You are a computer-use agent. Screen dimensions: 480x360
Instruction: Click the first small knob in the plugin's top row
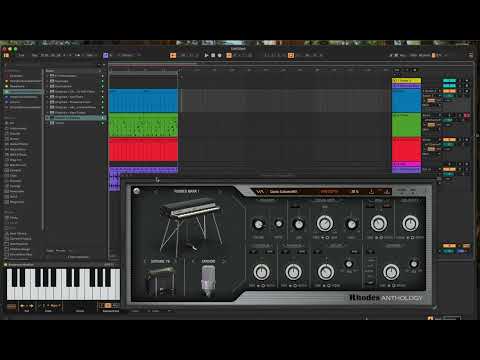tap(258, 224)
